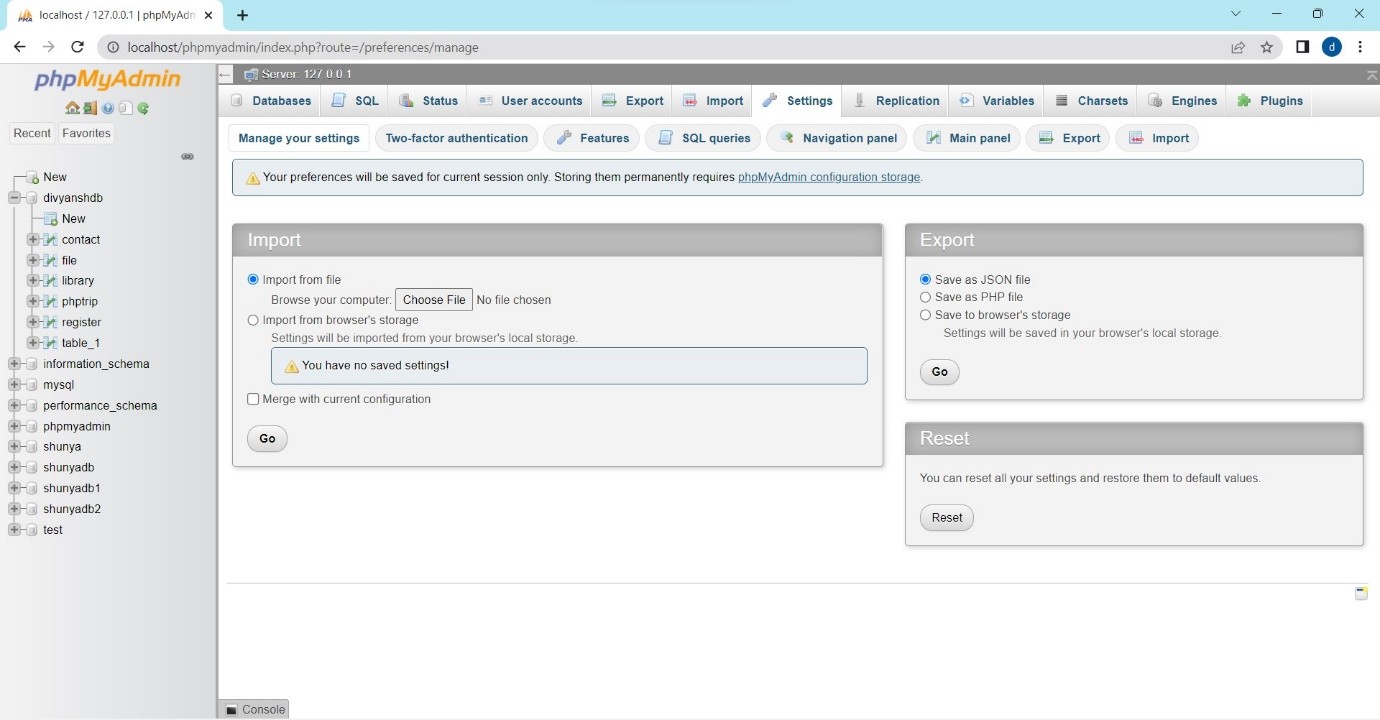The image size is (1380, 720).
Task: Open the Databases tab
Action: (271, 101)
